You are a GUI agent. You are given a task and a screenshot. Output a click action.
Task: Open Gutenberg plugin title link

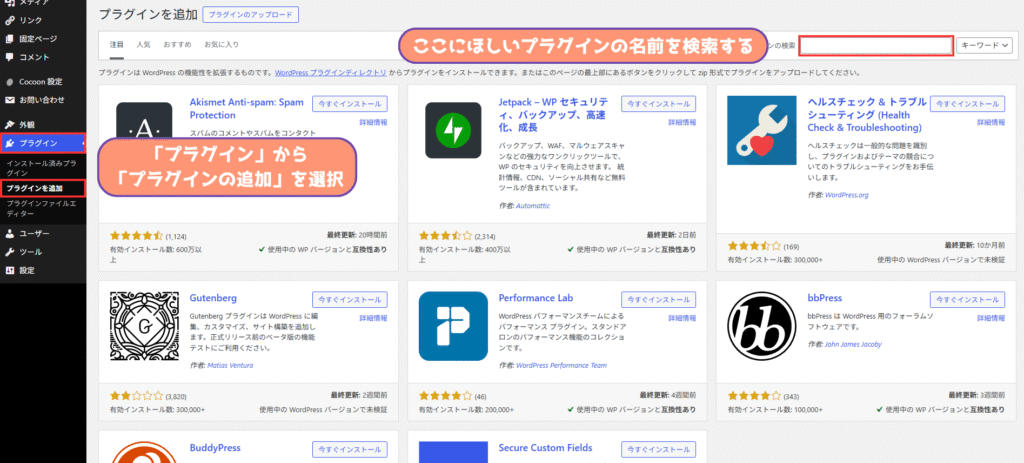pyautogui.click(x=213, y=298)
